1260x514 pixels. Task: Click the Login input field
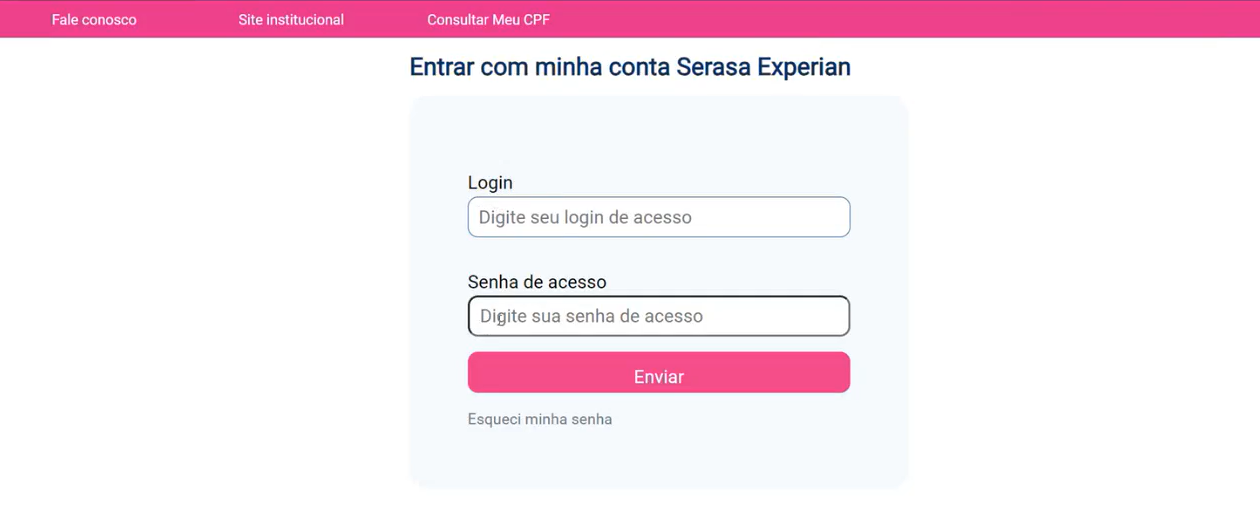click(x=658, y=217)
